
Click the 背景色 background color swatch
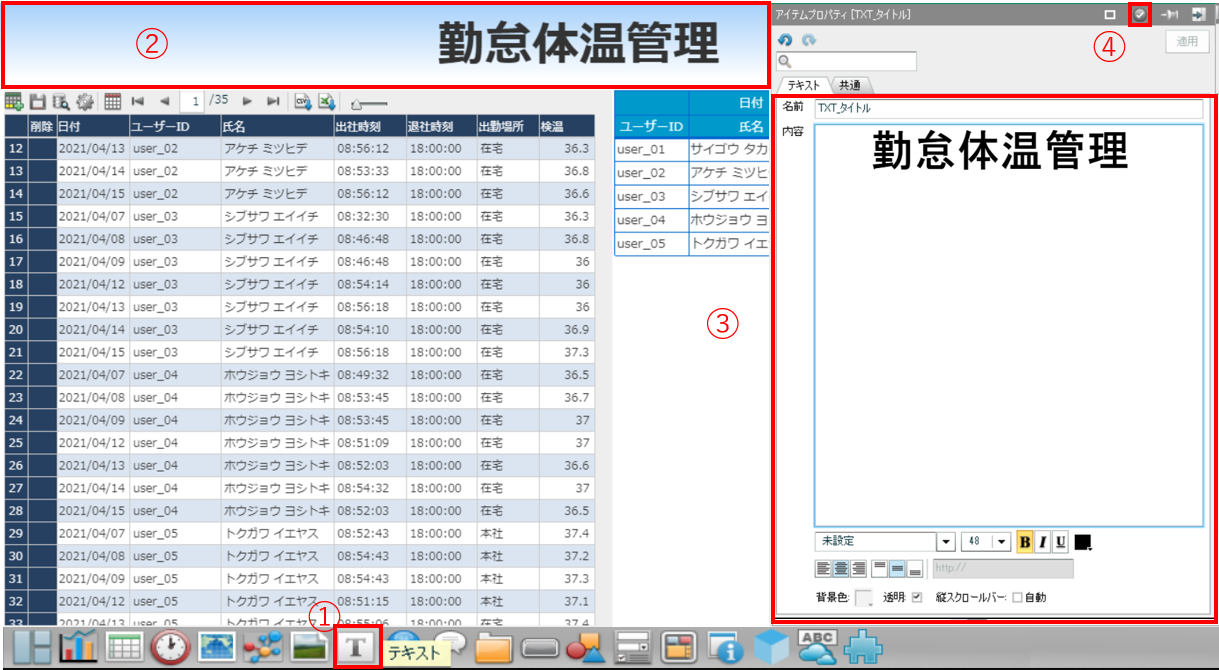pos(863,597)
